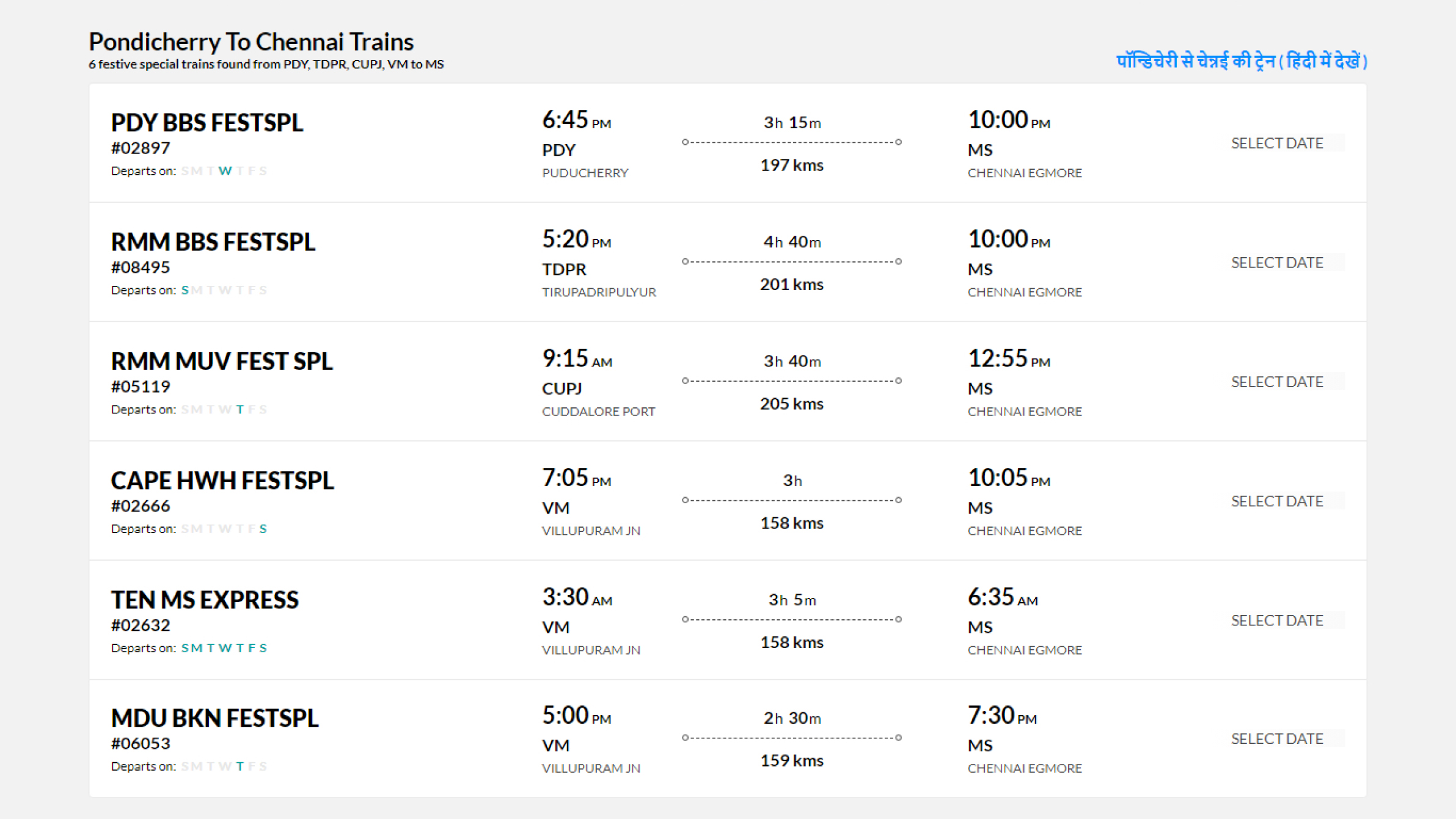Image resolution: width=1456 pixels, height=819 pixels.
Task: Open RMM BBS FESTSPL train title
Action: (213, 242)
